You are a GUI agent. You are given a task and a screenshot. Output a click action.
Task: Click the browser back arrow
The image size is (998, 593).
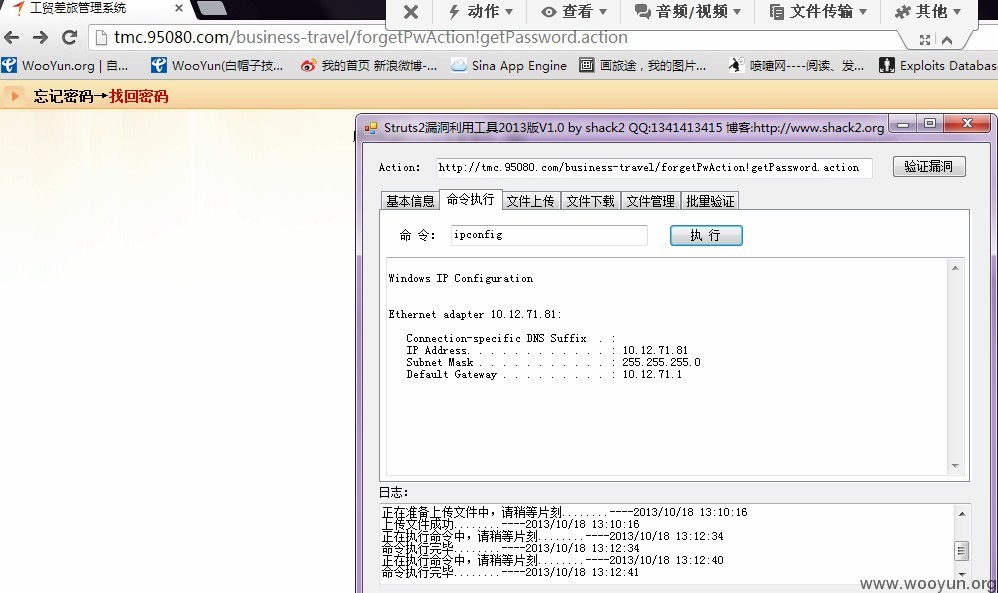pyautogui.click(x=11, y=38)
